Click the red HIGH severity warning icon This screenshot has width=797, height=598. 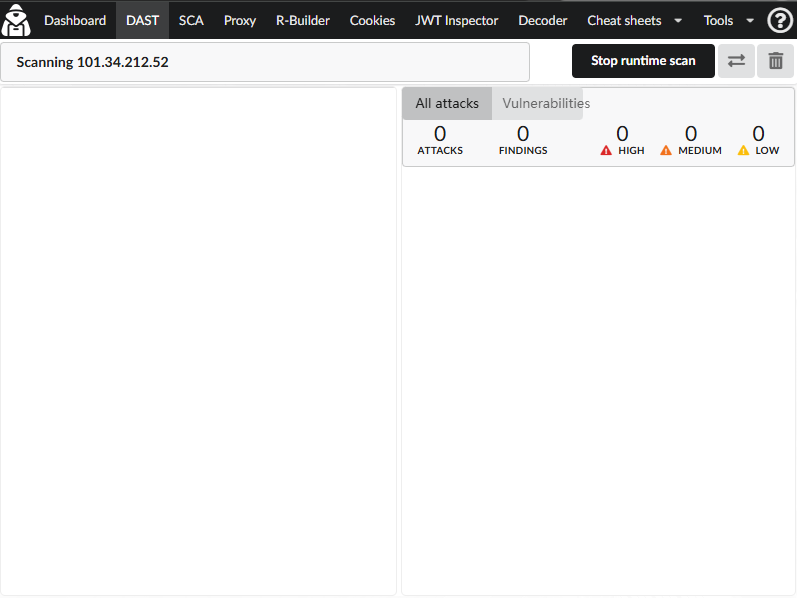[606, 151]
